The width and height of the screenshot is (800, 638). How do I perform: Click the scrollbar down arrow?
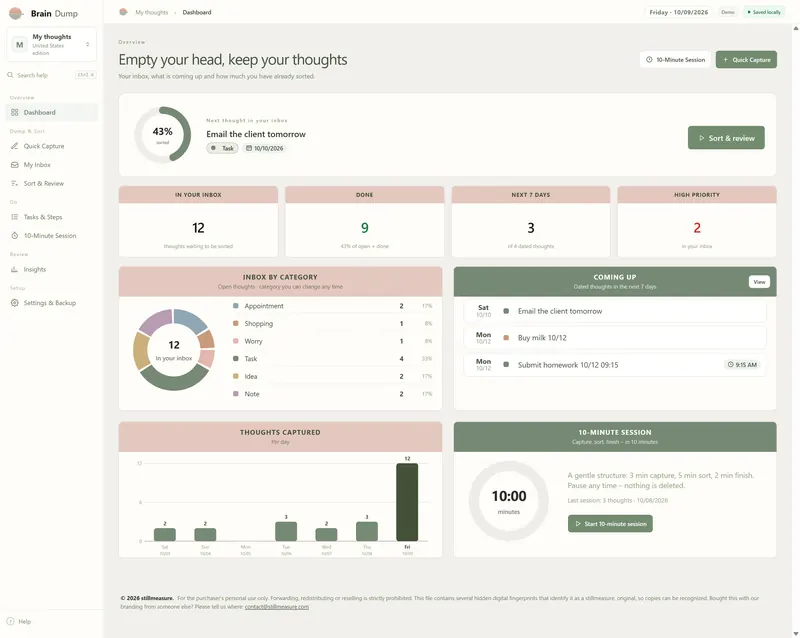pyautogui.click(x=795, y=633)
